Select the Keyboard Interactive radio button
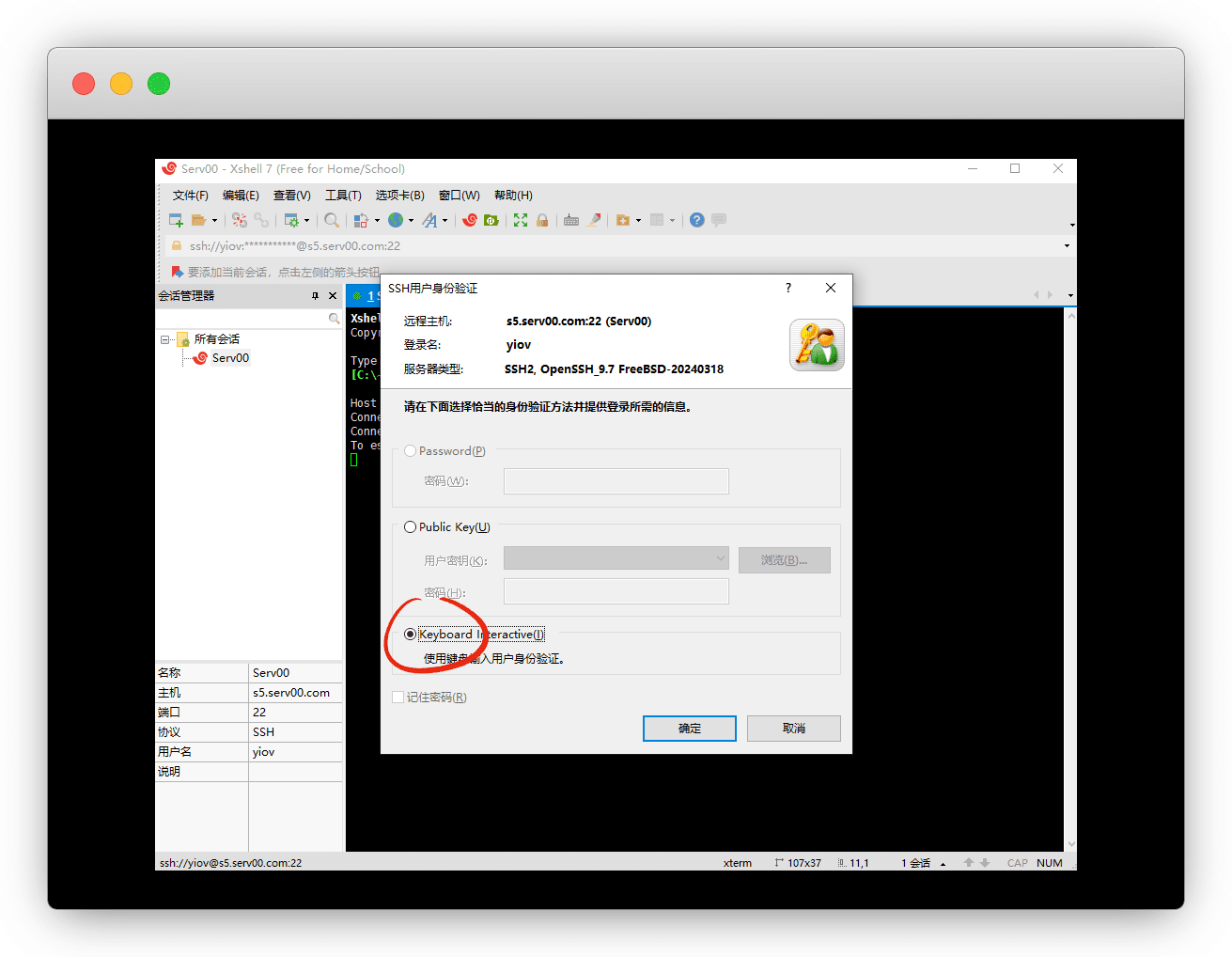1232x957 pixels. point(410,635)
